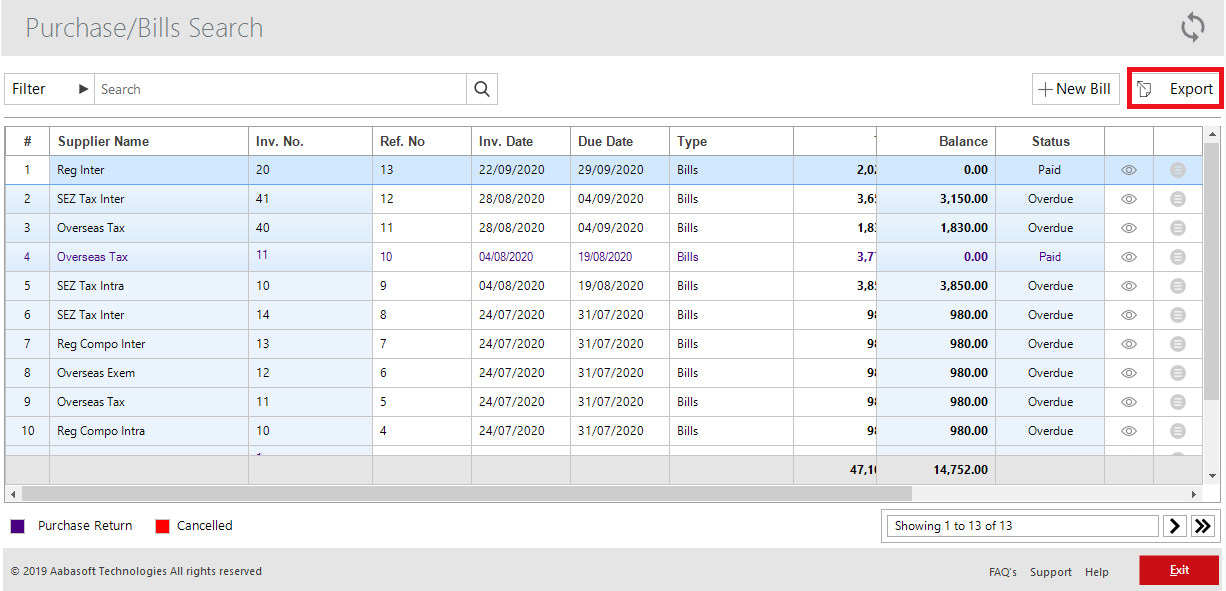The image size is (1226, 591).
Task: View details of the Reg Inter bill
Action: point(1128,170)
